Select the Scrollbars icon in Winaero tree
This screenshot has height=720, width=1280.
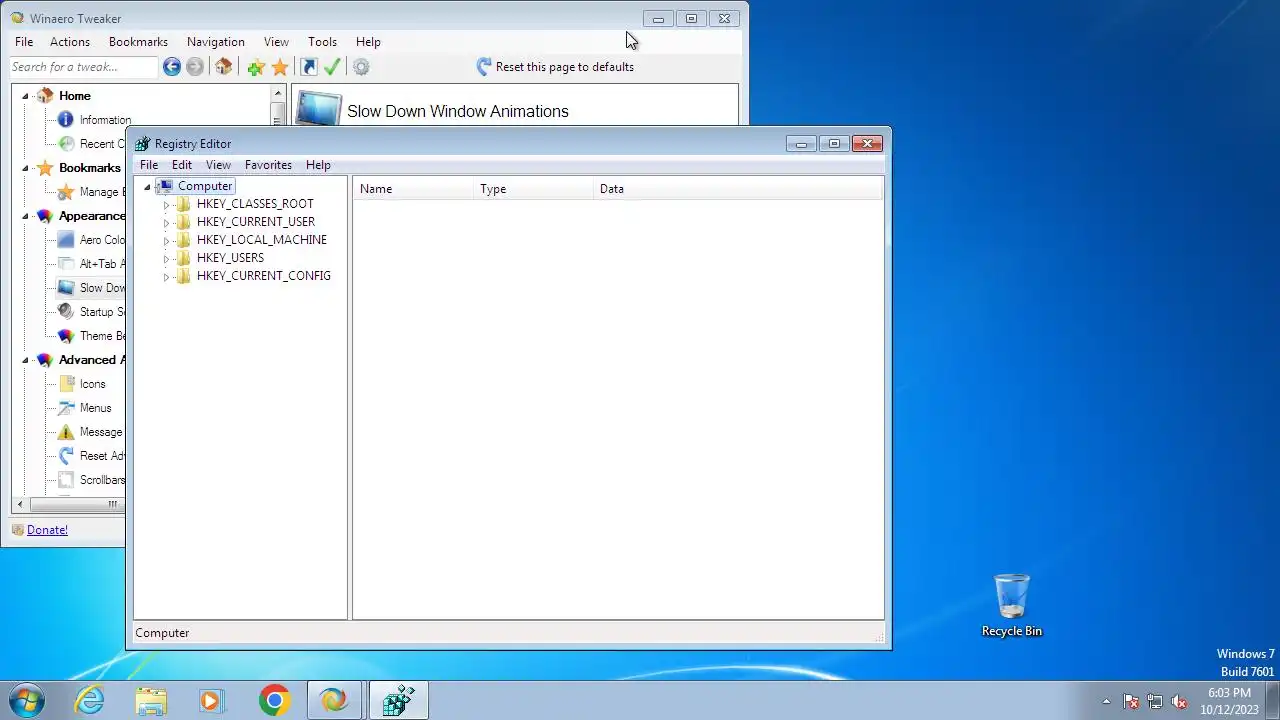pos(66,480)
